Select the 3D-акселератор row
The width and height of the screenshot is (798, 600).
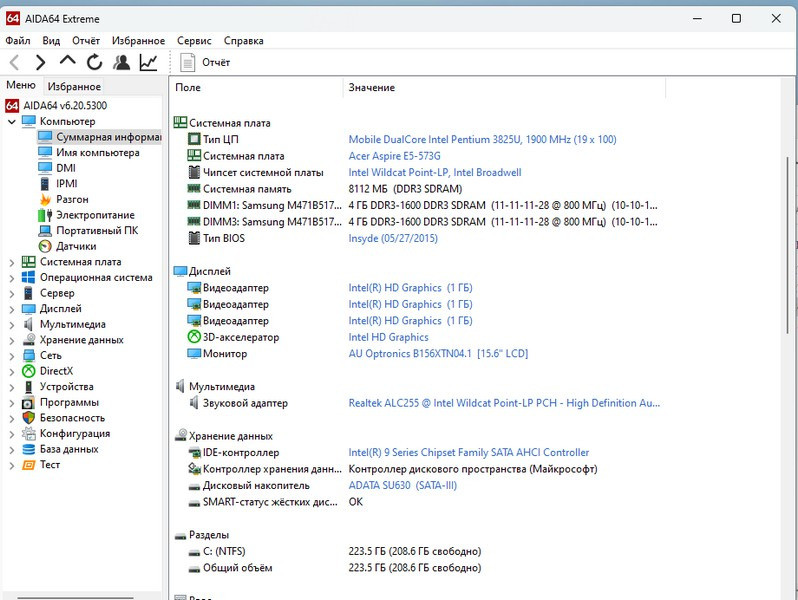pos(308,337)
